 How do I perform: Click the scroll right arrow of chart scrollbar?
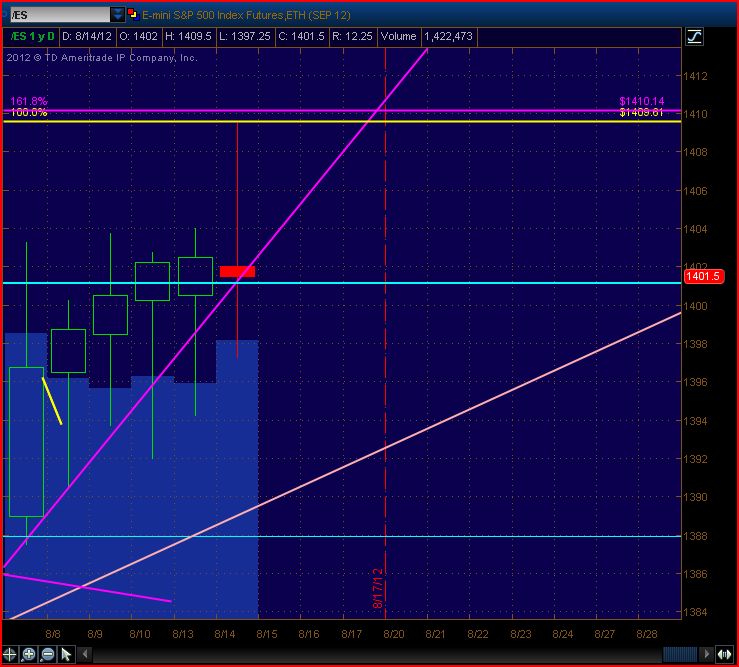coord(706,654)
